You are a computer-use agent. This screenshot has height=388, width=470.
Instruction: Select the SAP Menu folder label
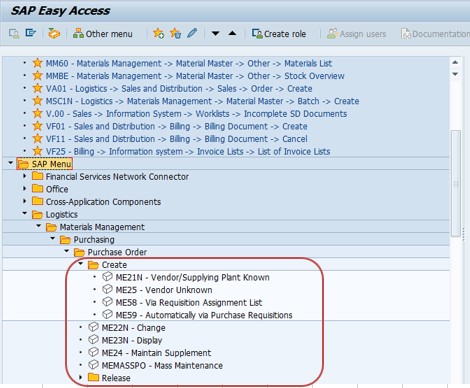(x=51, y=164)
